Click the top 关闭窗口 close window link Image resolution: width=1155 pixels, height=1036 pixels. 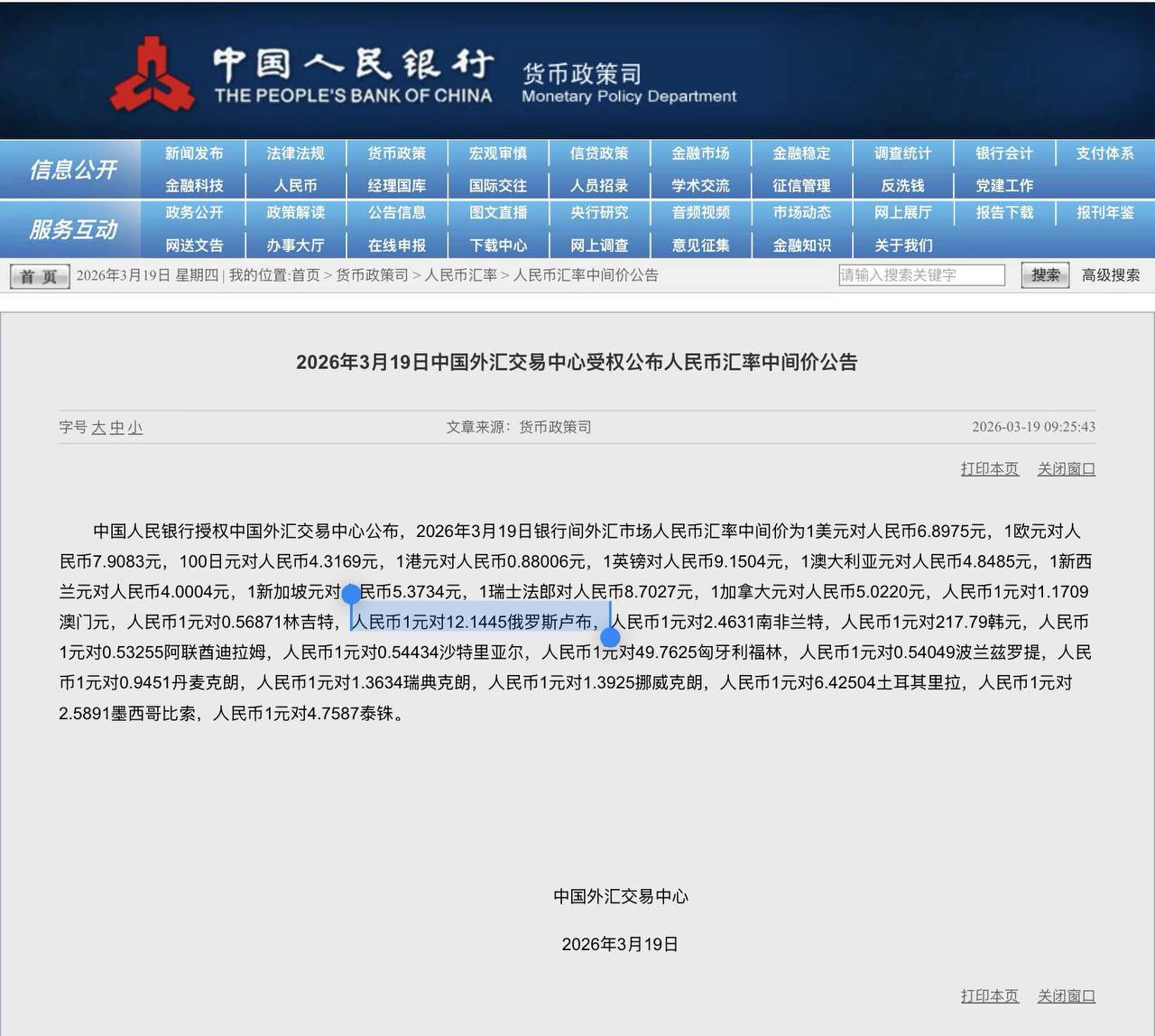tap(1066, 469)
